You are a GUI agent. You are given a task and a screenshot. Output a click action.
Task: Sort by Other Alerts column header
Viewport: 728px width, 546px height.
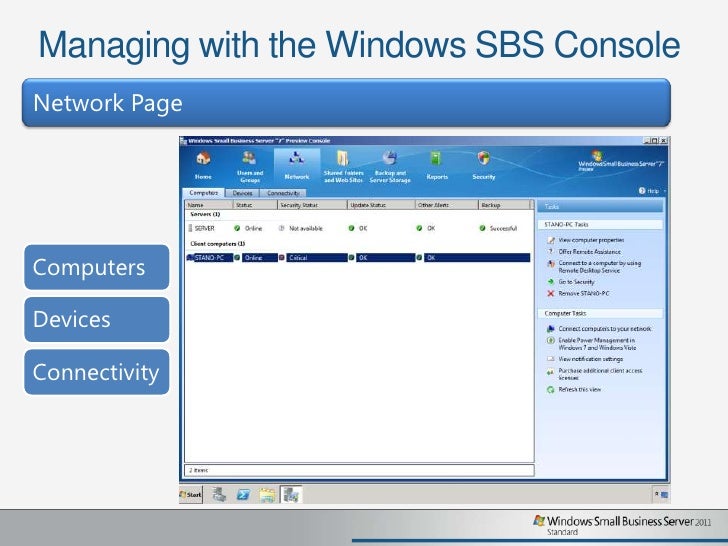pos(447,205)
